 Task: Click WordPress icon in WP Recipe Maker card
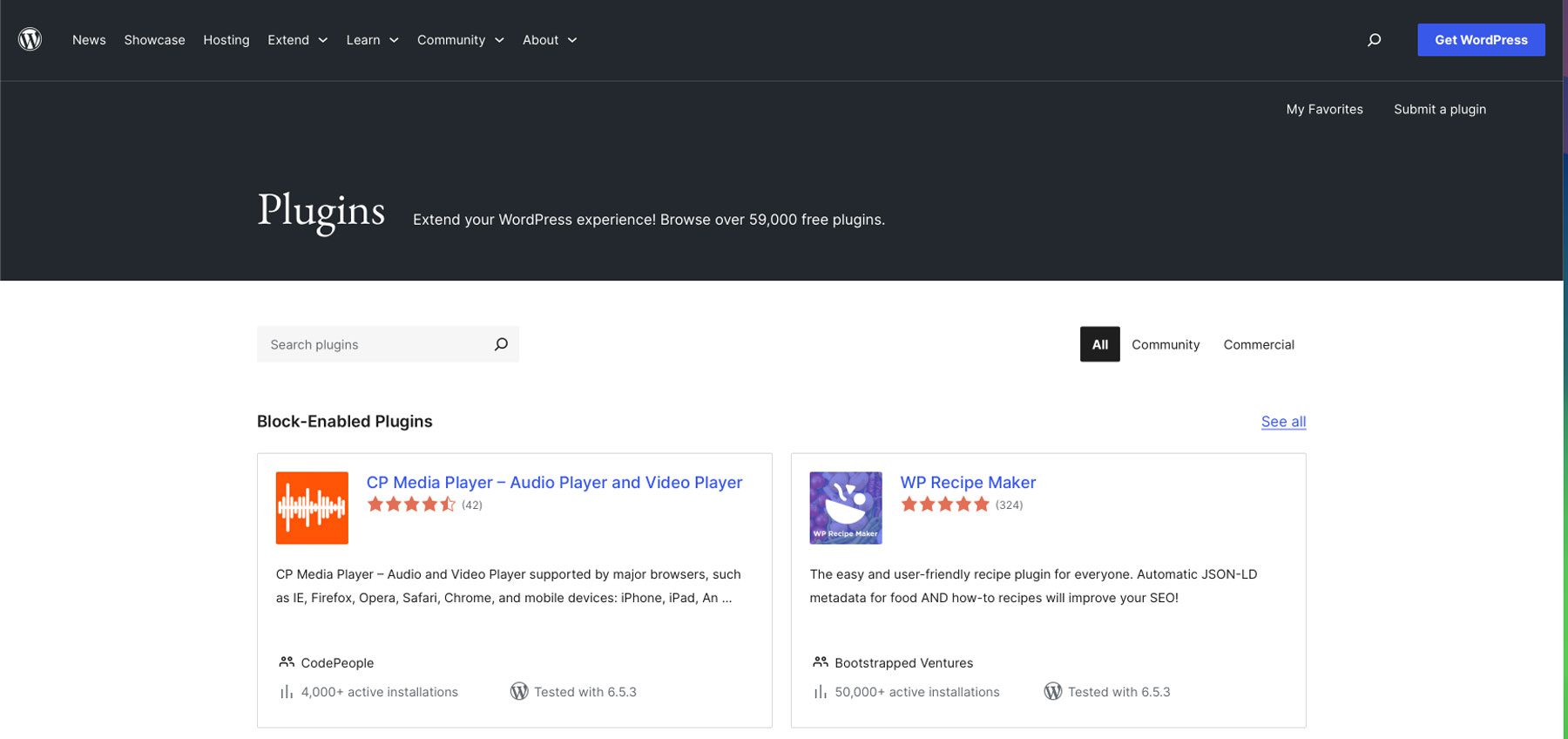click(1053, 691)
